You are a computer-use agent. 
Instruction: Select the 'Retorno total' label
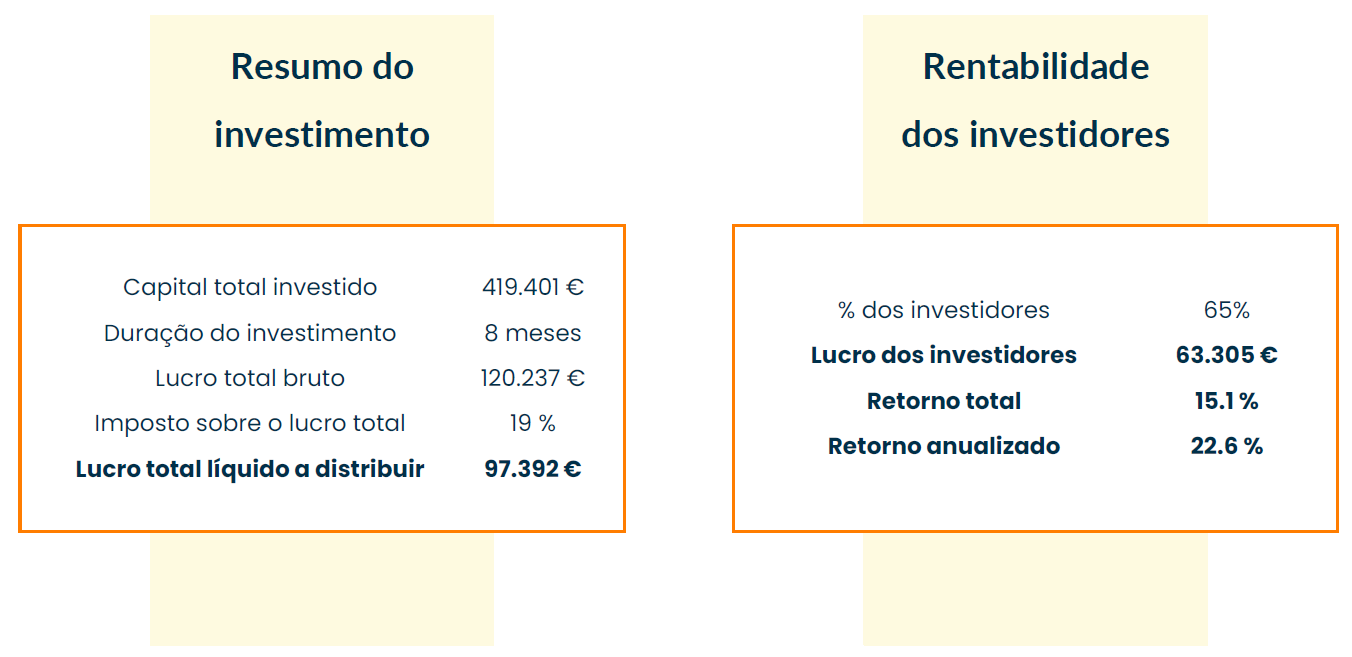coord(943,401)
